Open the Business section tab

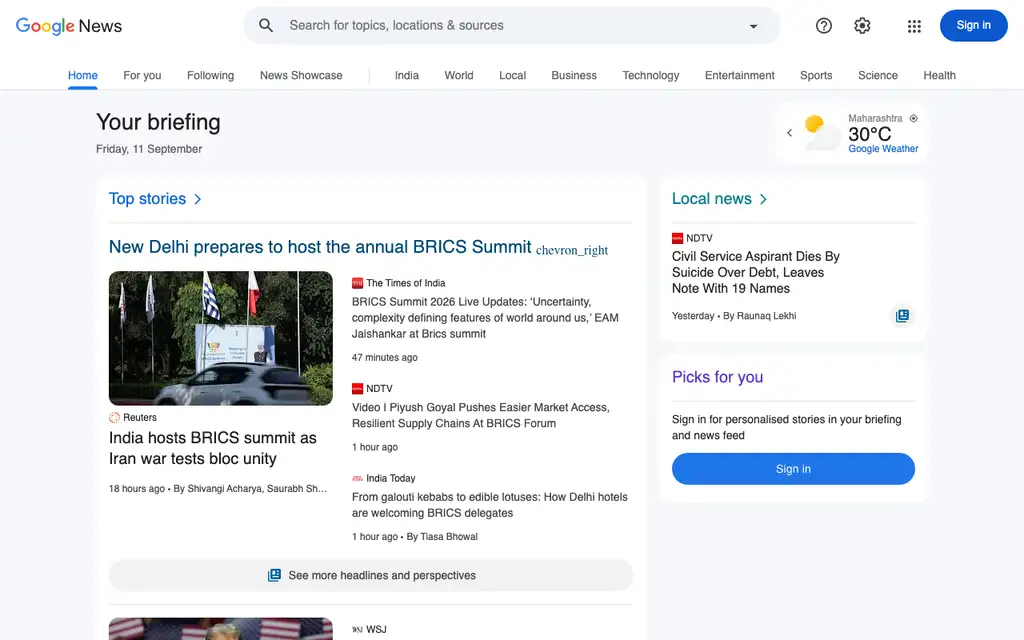(574, 75)
